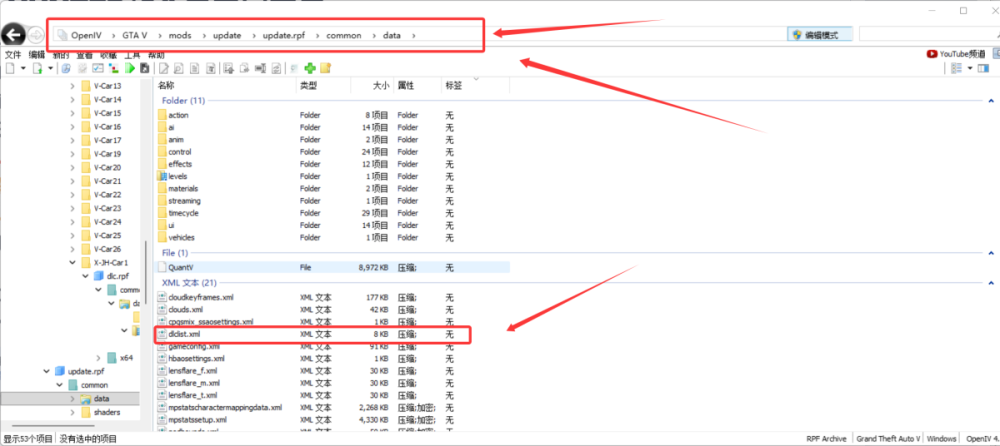The image size is (1000, 446).
Task: Click the blue dlc.rpf archive icon in tree
Action: point(99,276)
